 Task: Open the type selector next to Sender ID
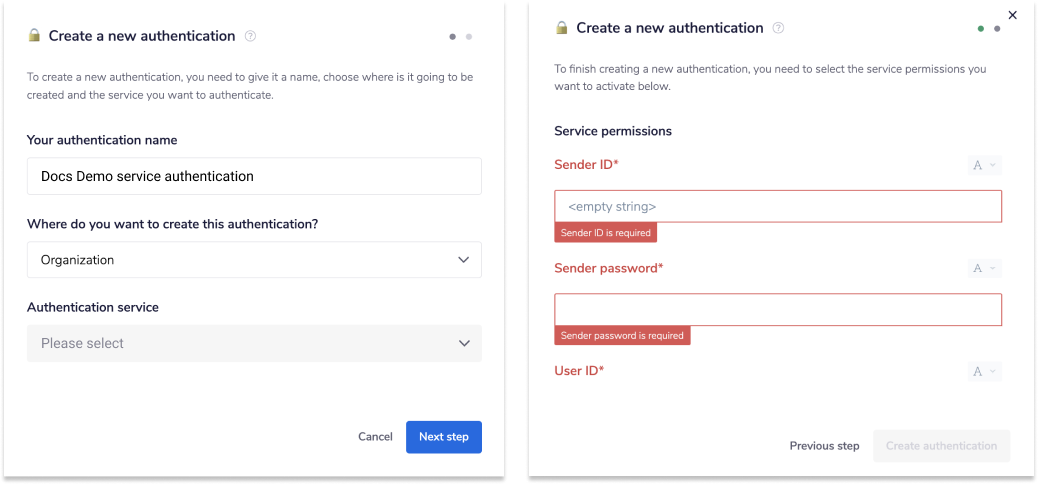click(x=984, y=165)
